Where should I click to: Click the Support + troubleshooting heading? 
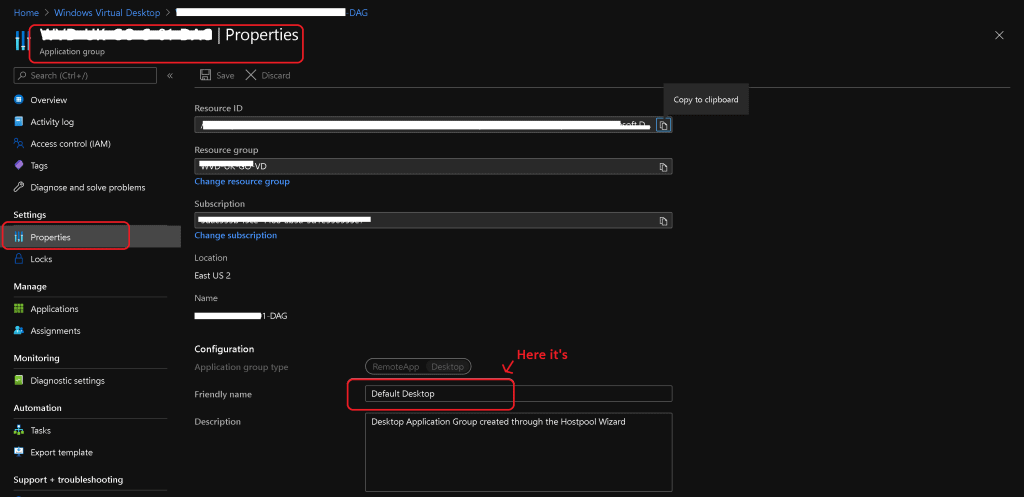[x=68, y=479]
